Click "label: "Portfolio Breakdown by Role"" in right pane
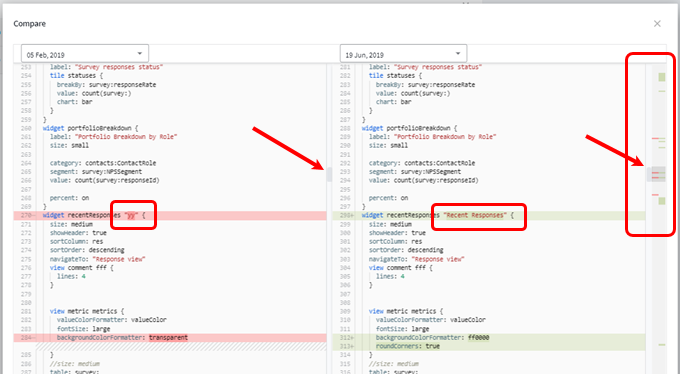 coord(432,137)
